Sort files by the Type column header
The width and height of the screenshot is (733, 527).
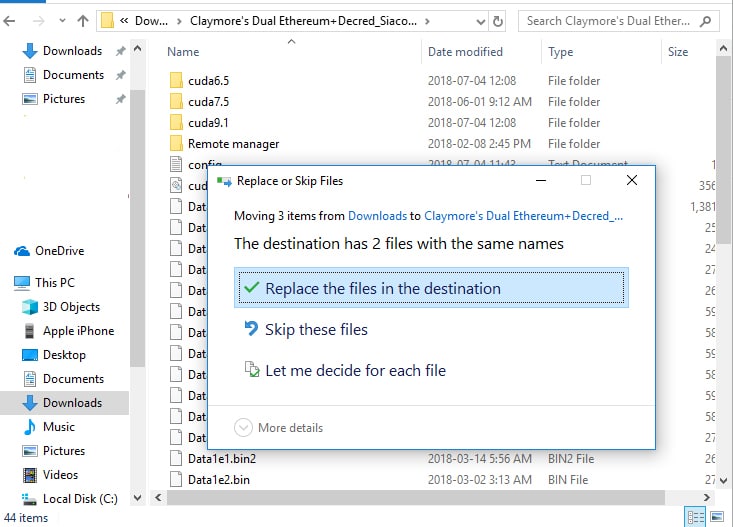[x=561, y=52]
